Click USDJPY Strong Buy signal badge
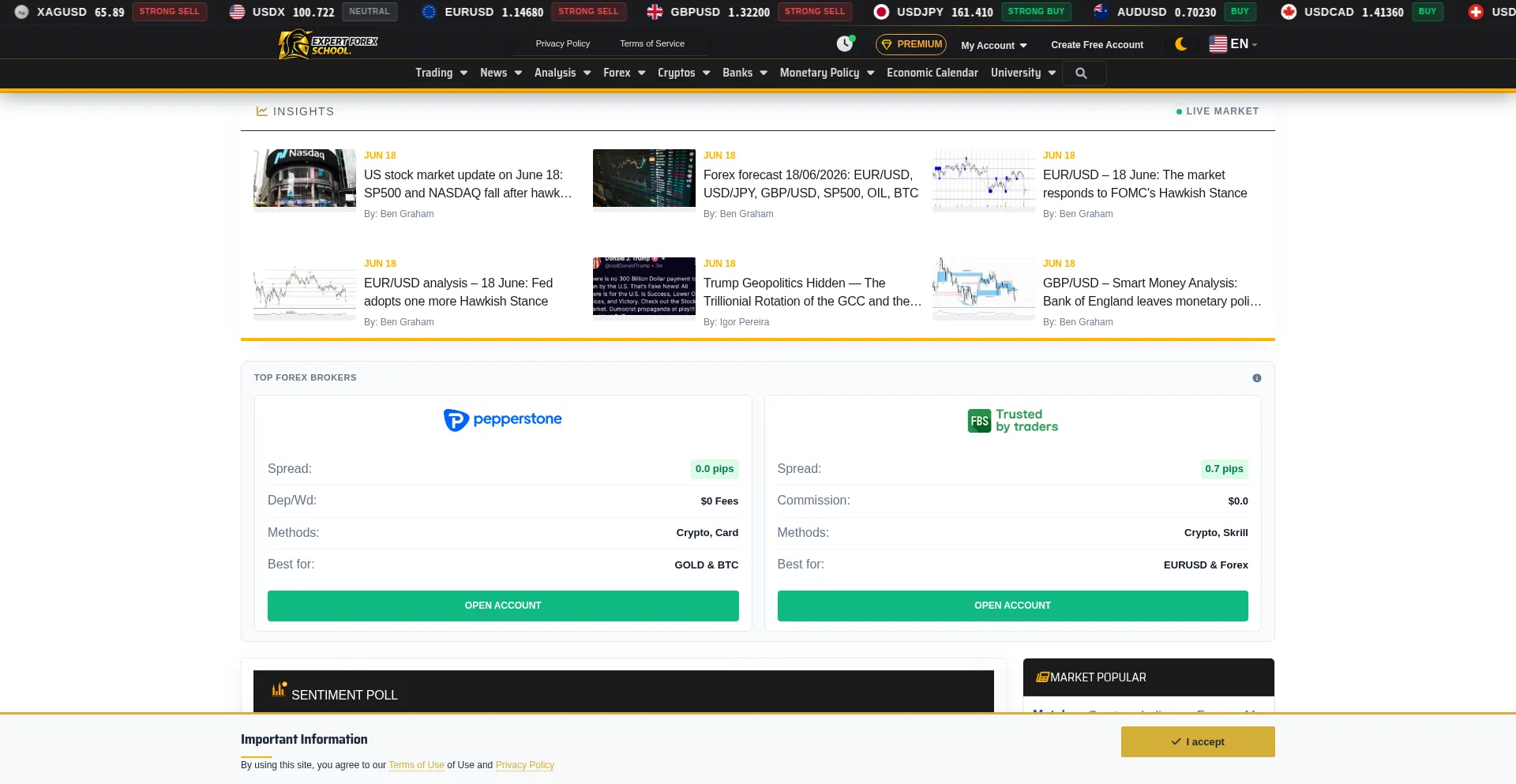1516x784 pixels. point(1036,12)
